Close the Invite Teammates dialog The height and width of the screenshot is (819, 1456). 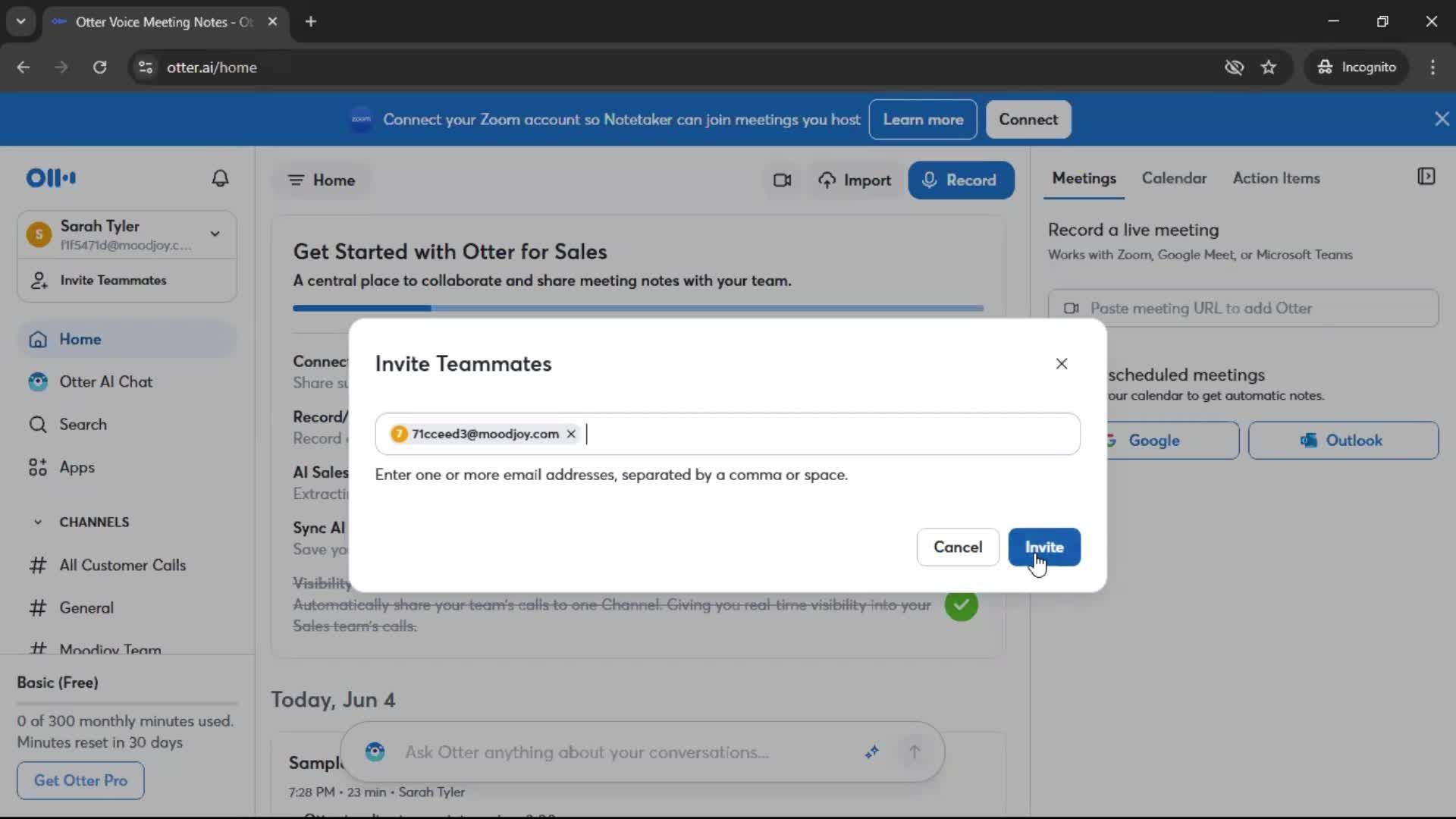pos(1062,364)
